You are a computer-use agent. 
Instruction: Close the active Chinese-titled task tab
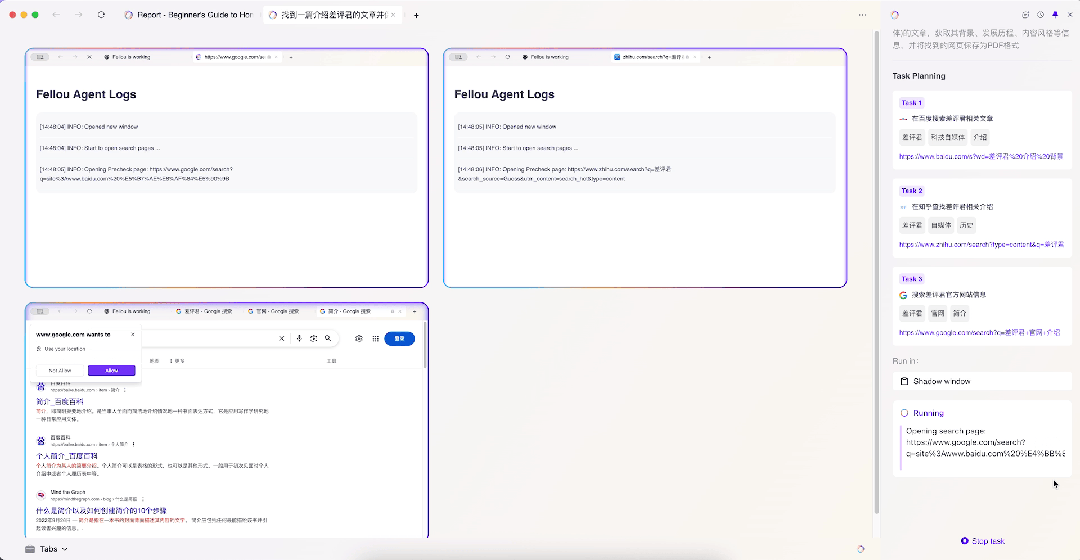point(393,14)
